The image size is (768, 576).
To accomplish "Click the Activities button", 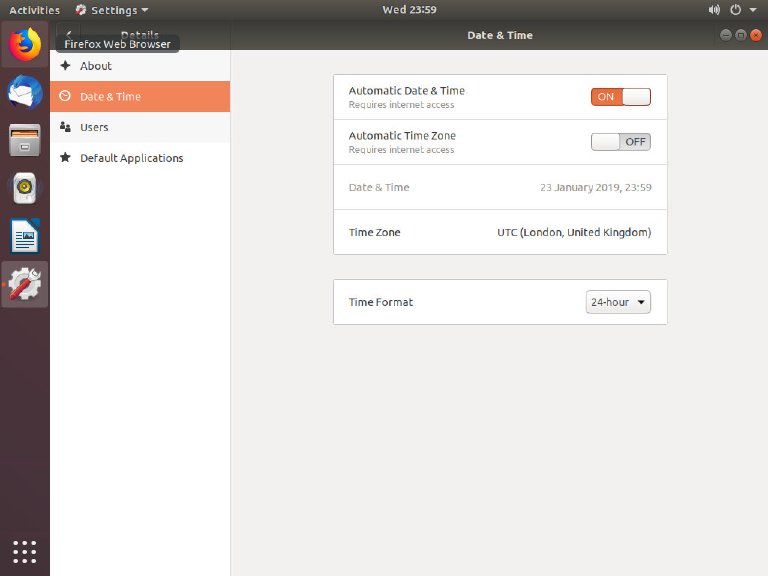I will 34,10.
